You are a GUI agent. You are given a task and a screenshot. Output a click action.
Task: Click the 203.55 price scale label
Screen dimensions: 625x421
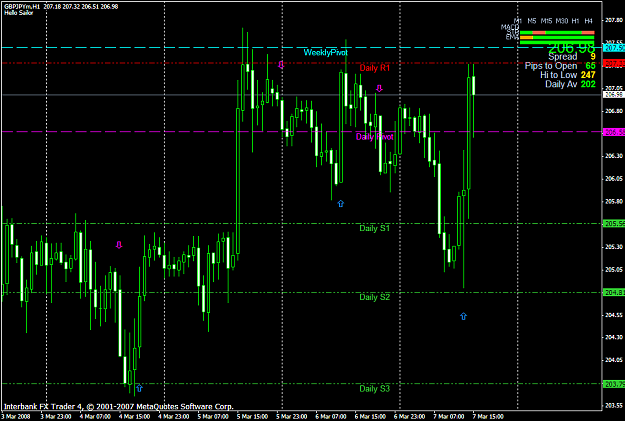click(x=614, y=406)
